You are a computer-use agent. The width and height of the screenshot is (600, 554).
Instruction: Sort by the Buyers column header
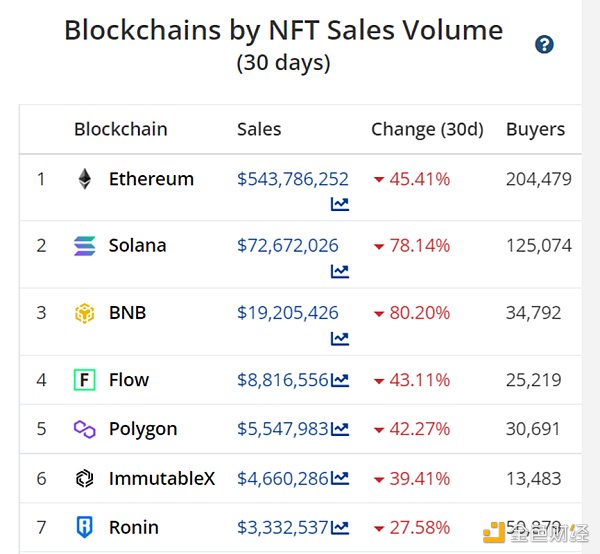click(x=535, y=129)
